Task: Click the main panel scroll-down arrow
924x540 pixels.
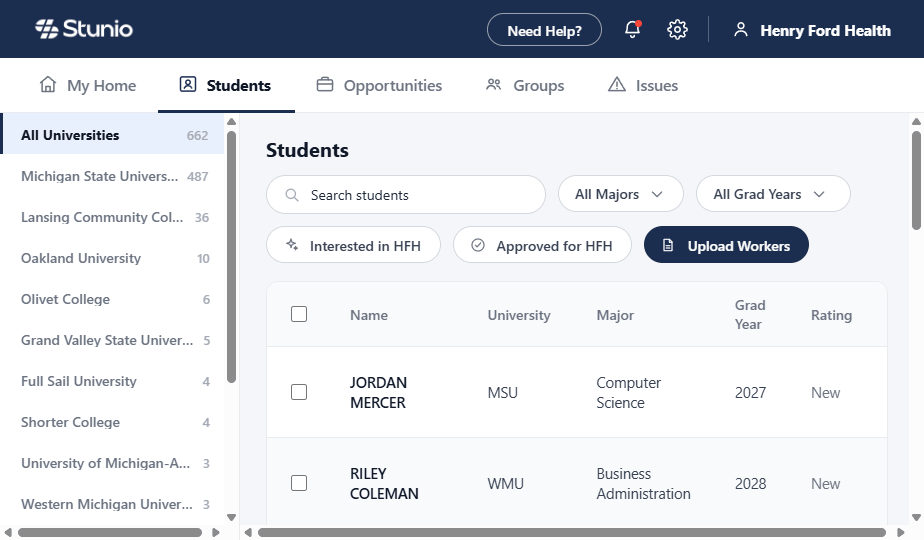Action: point(916,517)
